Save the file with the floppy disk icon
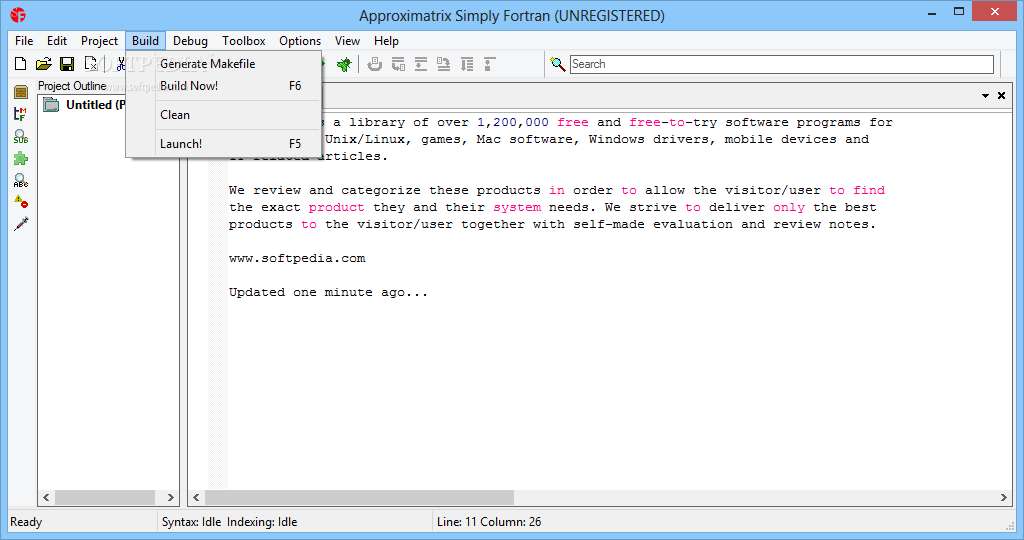The image size is (1024, 540). point(67,64)
